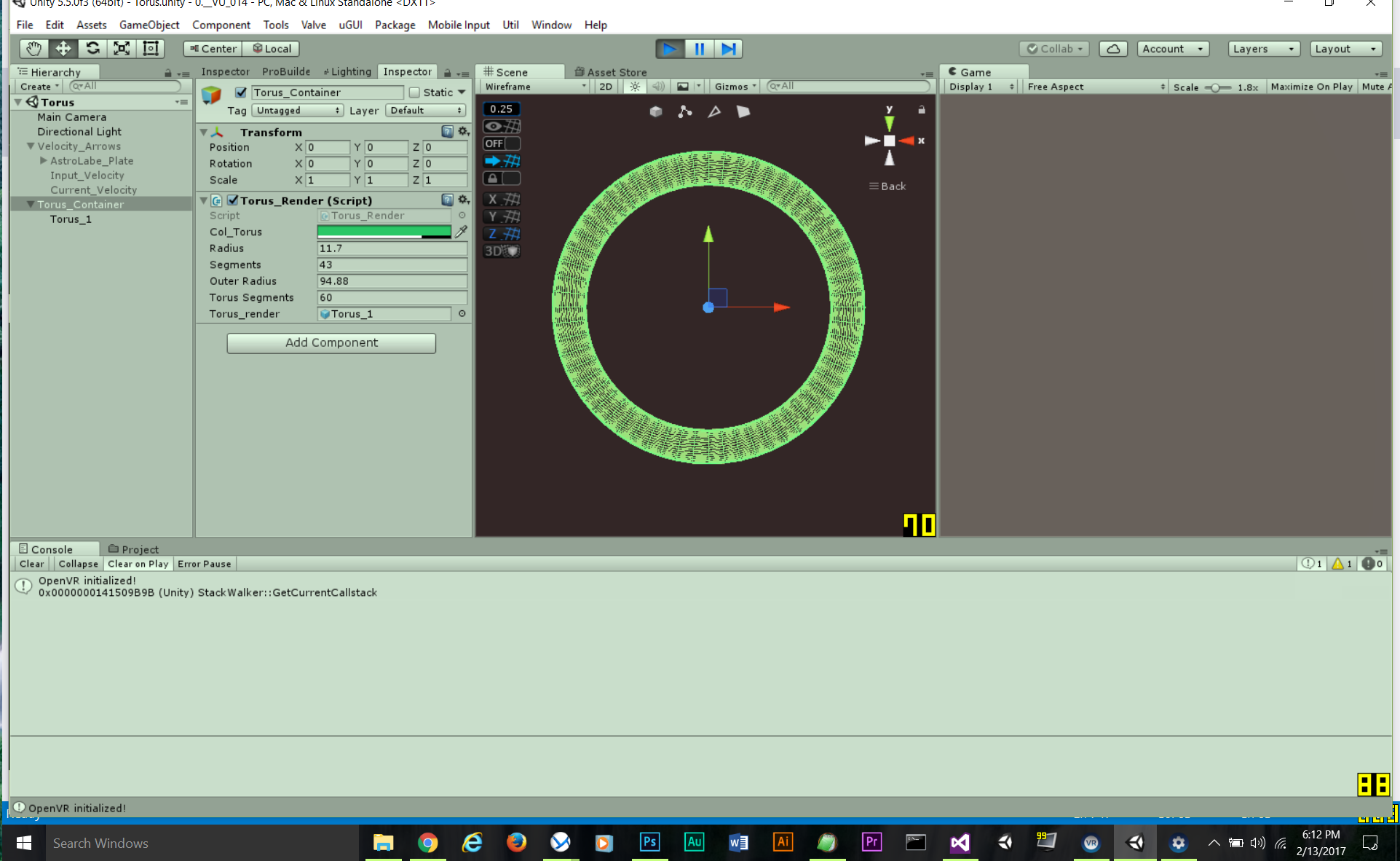Adjust the Game view Scale slider
The height and width of the screenshot is (861, 1400).
coord(1217,87)
